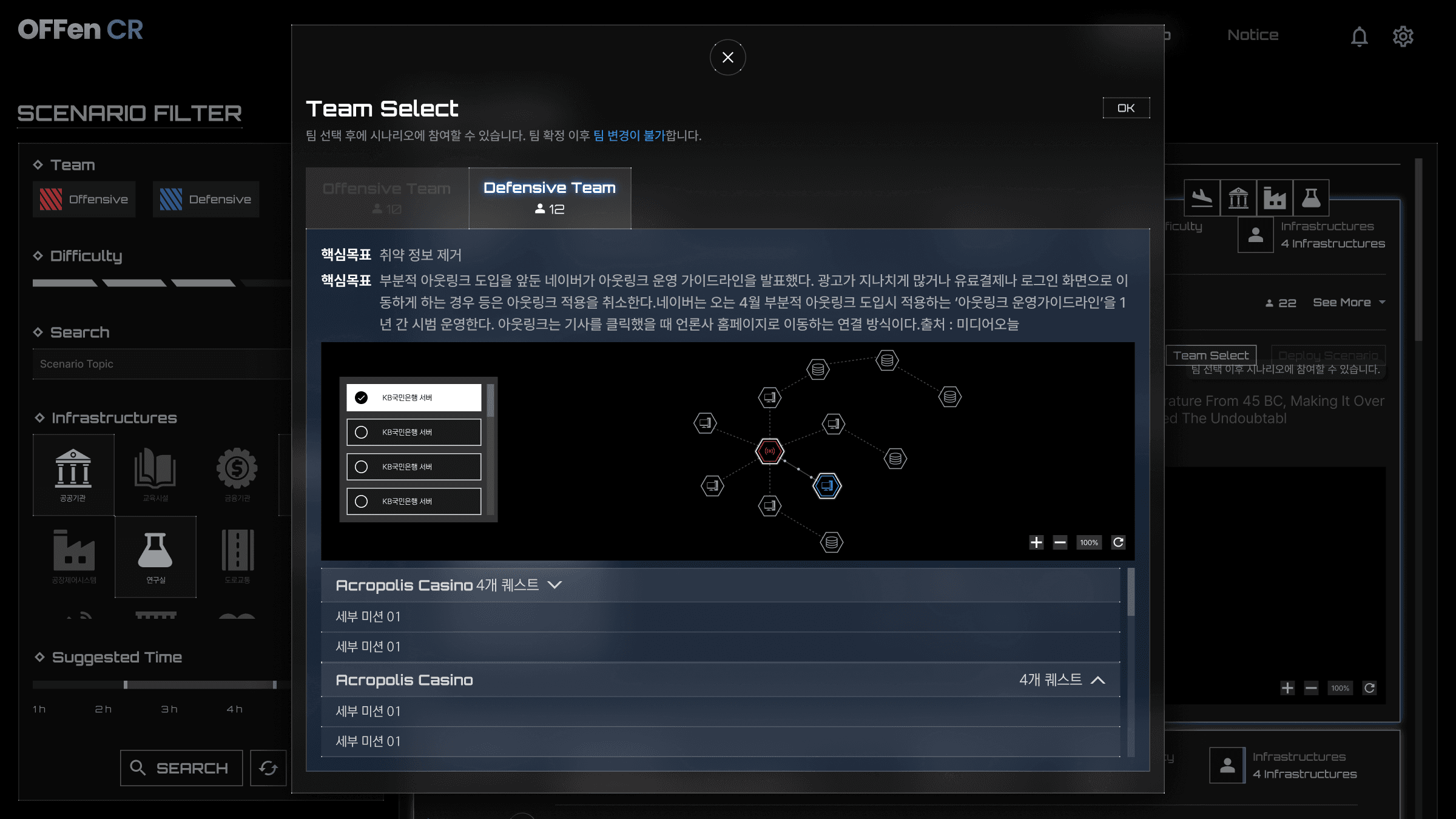Click the settings gear icon
Image resolution: width=1456 pixels, height=819 pixels.
pyautogui.click(x=1405, y=35)
